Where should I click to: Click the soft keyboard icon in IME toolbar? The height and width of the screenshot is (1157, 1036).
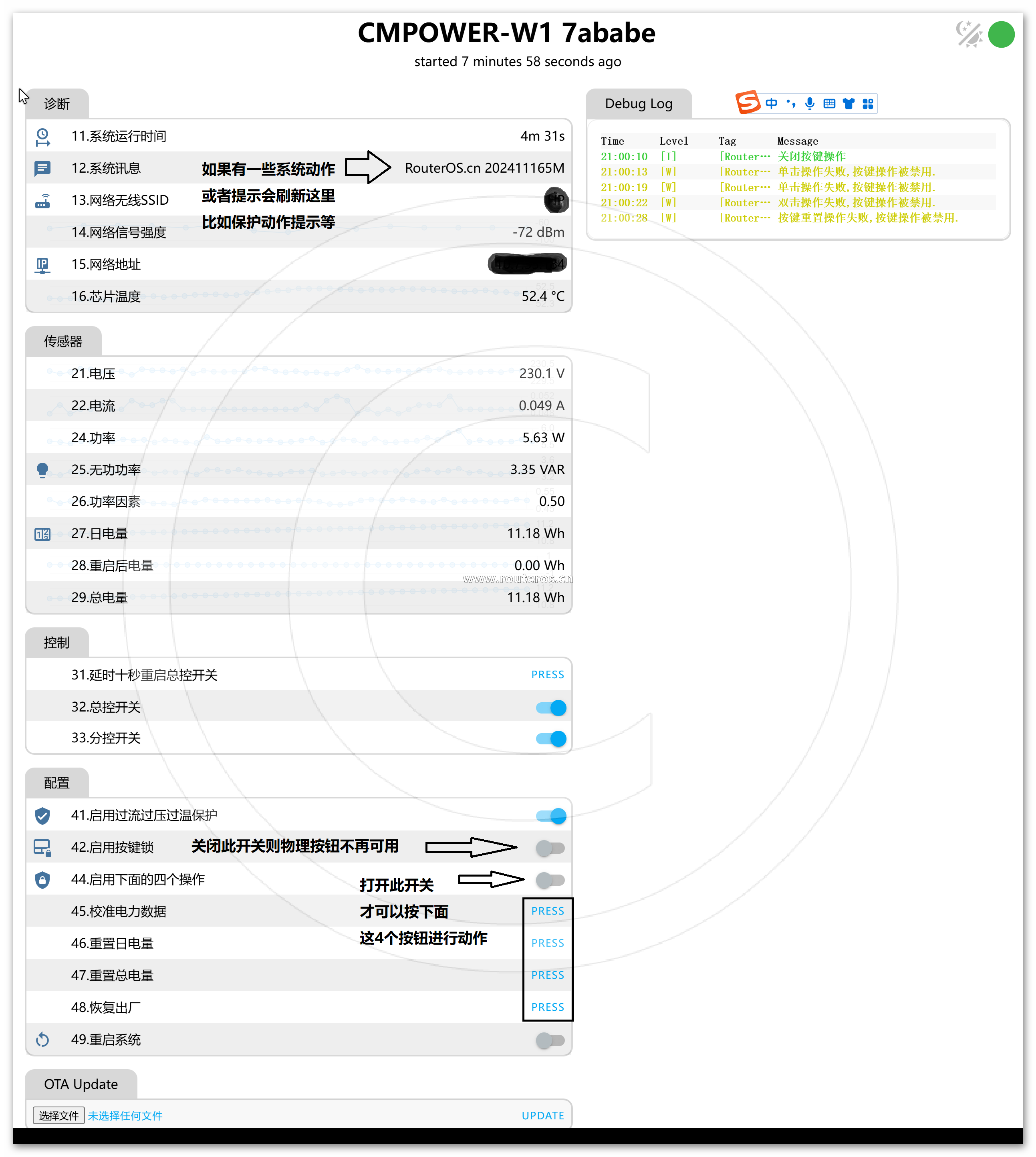[829, 104]
